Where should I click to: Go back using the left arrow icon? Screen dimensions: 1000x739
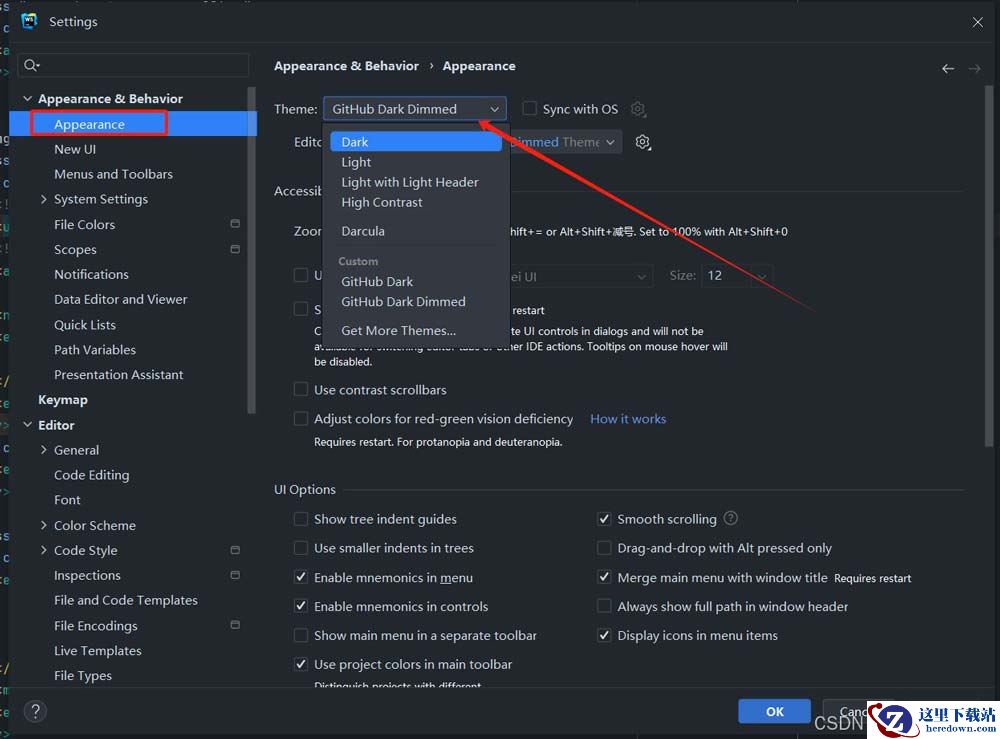point(948,68)
